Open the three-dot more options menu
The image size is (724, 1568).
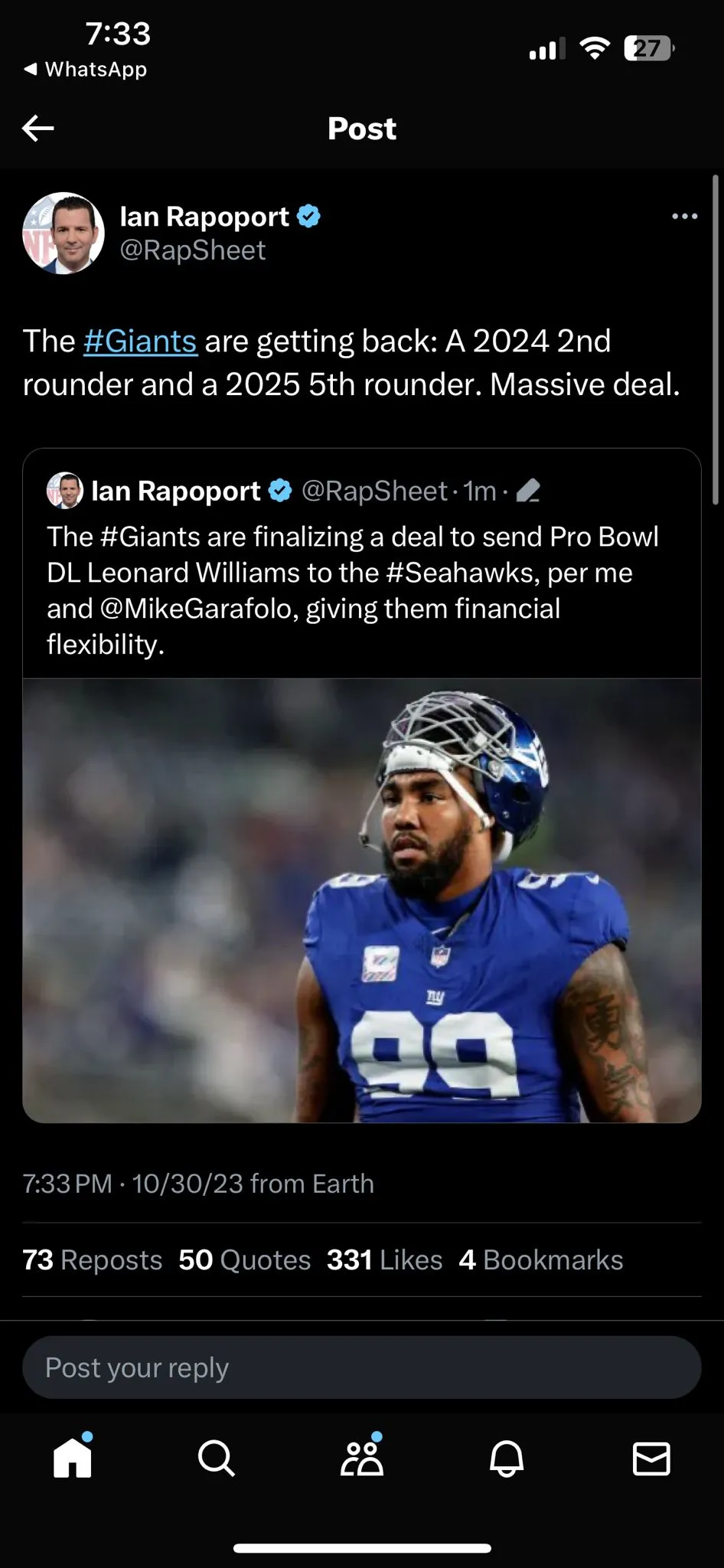pos(684,217)
